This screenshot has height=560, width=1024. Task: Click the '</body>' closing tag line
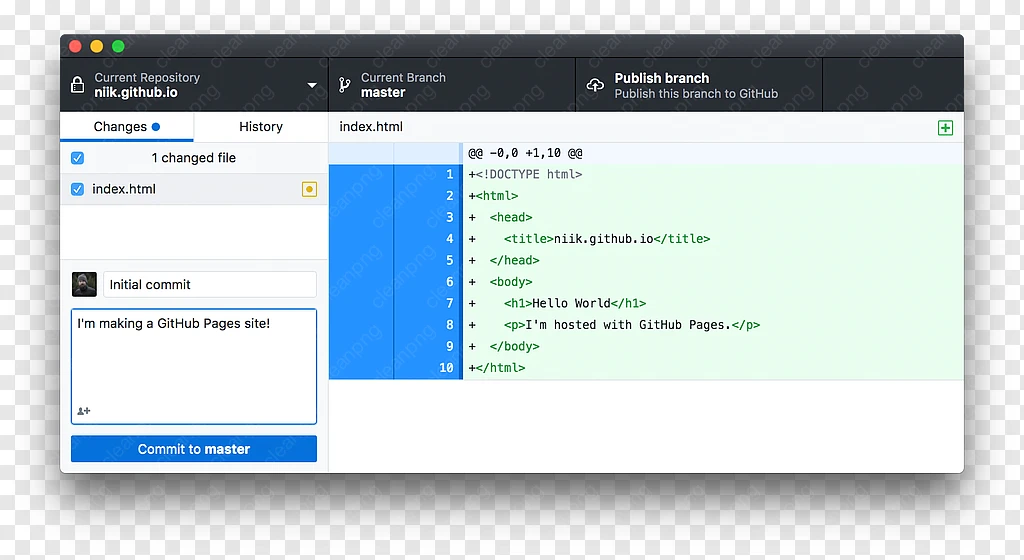point(515,347)
